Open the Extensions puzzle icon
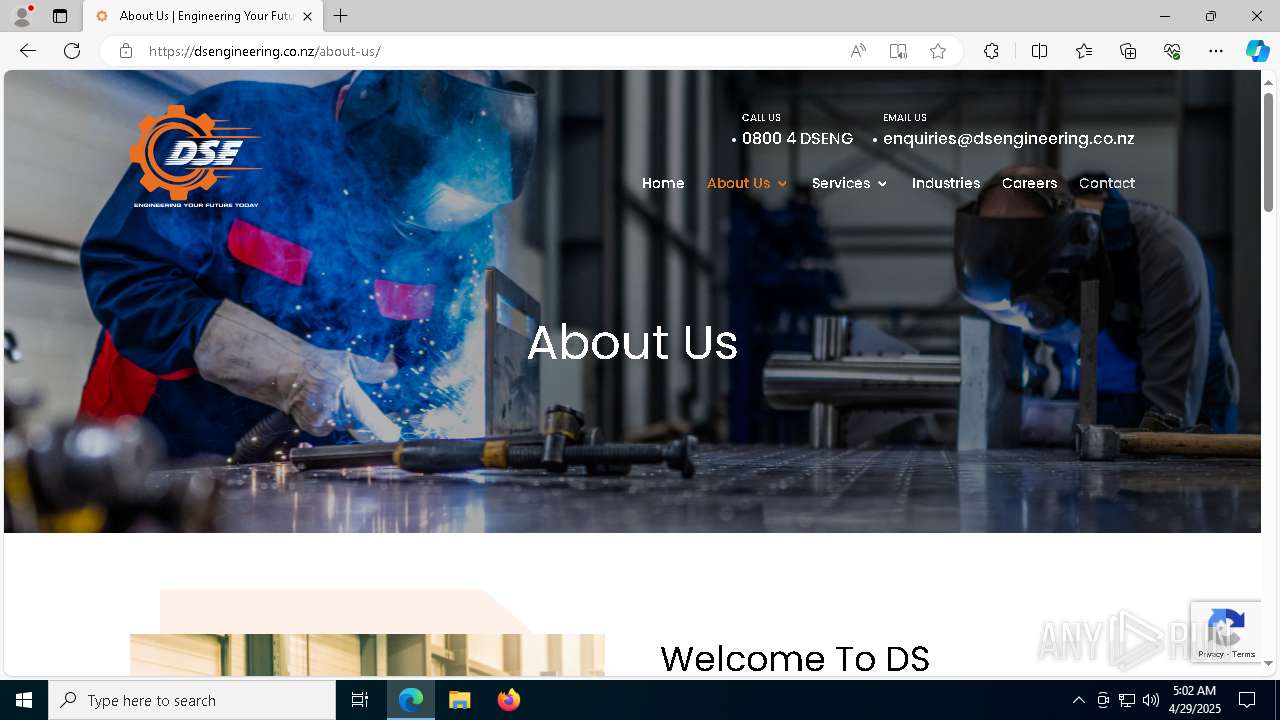This screenshot has height=720, width=1280. coord(991,51)
